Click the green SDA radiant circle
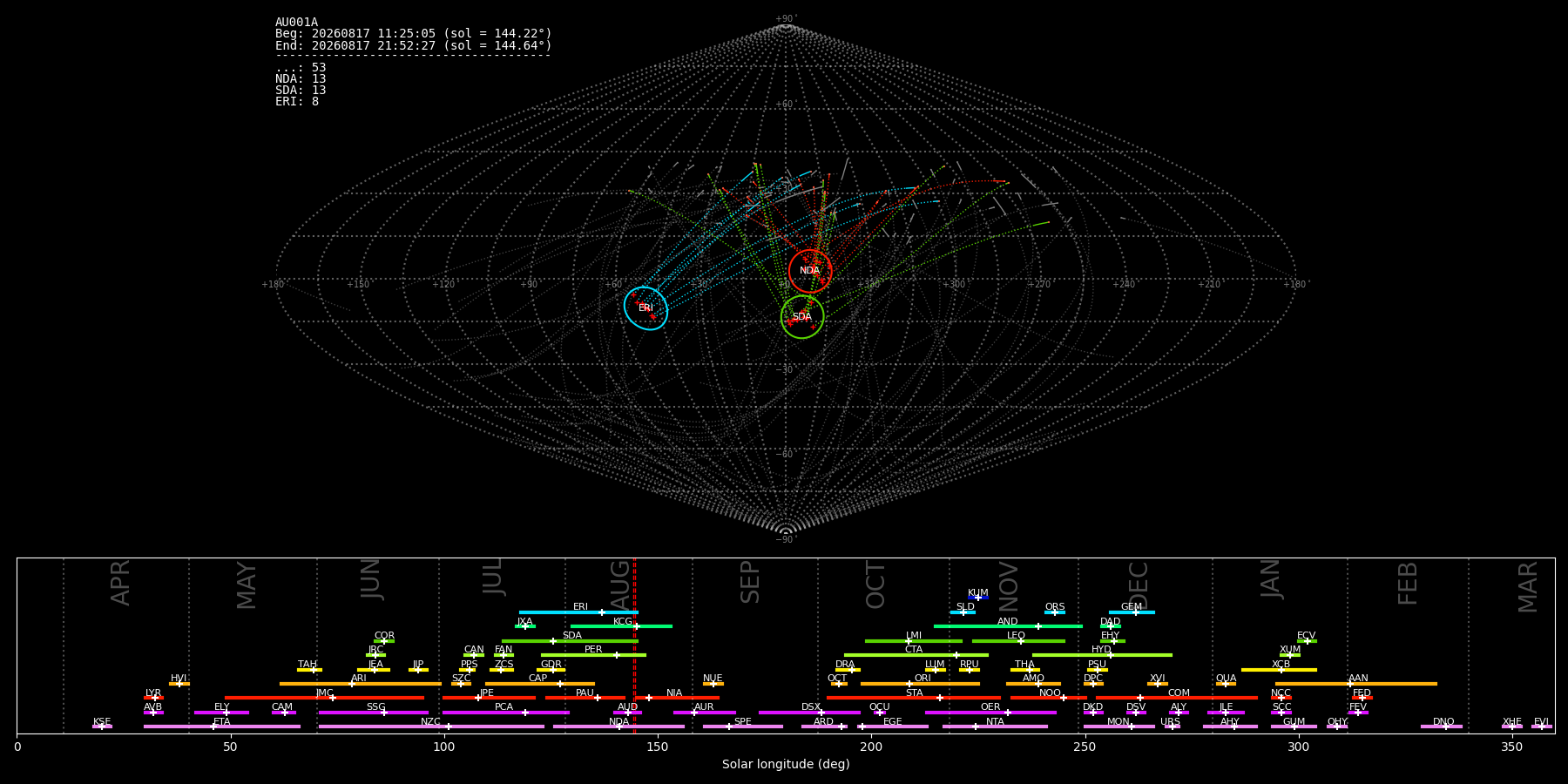1568x784 pixels. (802, 316)
